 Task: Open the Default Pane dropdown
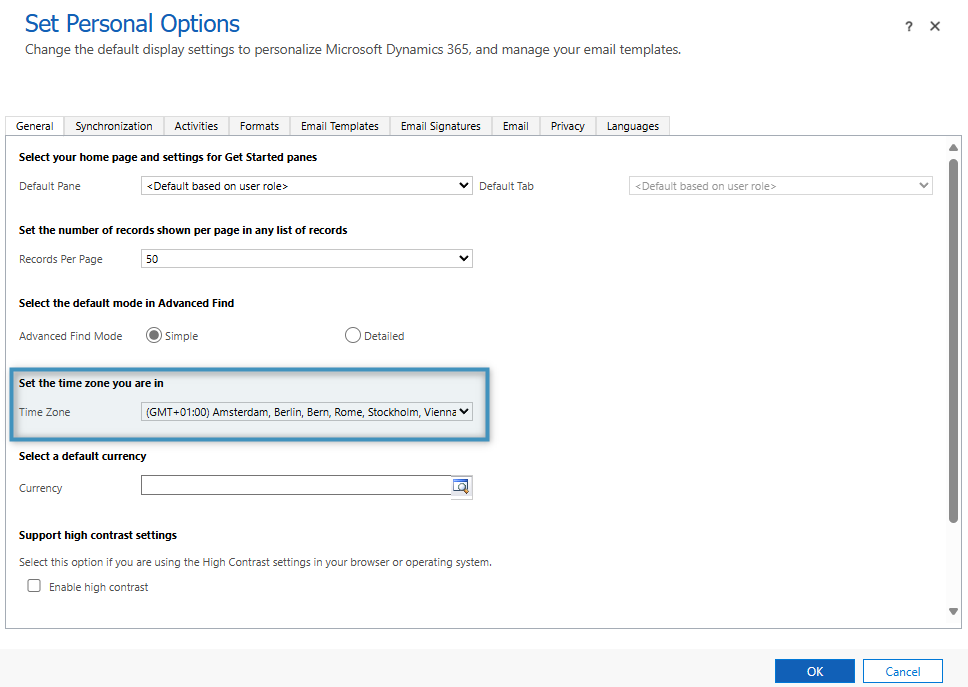pos(307,185)
